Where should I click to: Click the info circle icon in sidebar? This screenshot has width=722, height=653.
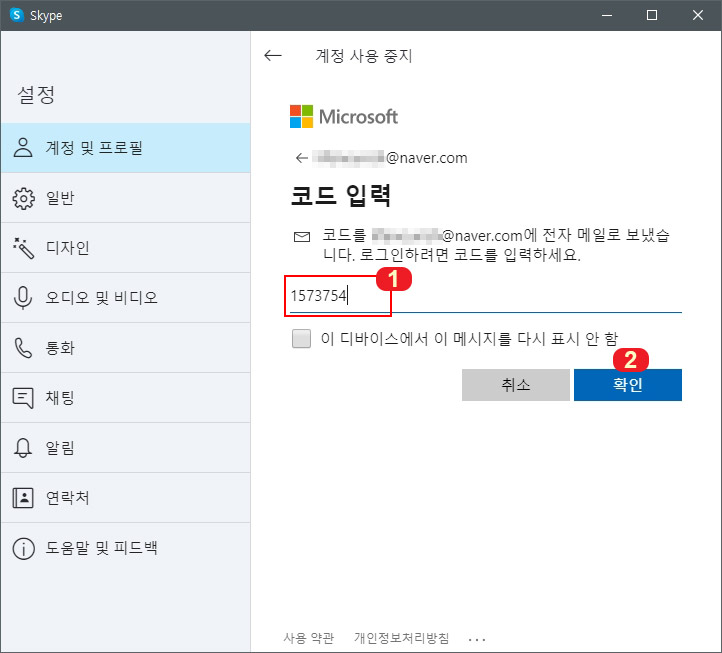tap(23, 548)
